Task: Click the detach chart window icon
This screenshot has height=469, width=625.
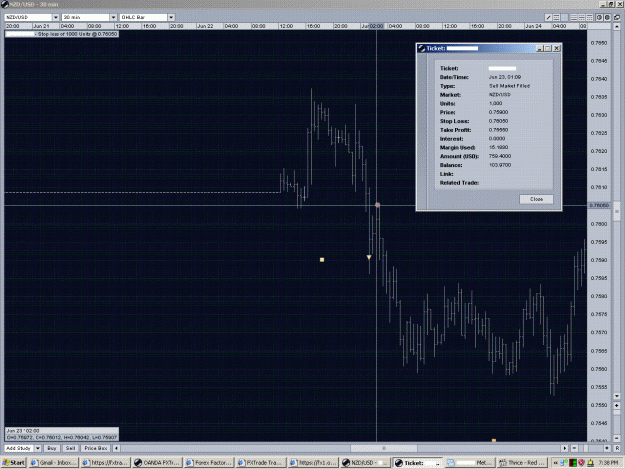Action: click(617, 17)
